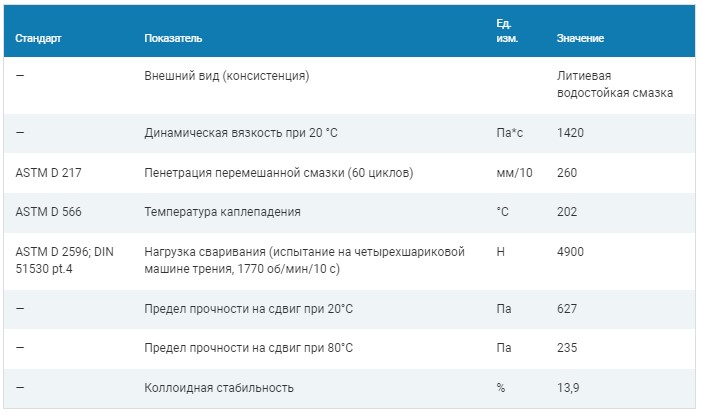Click the ASTM D 2596; DIN 51530 cell

[x=64, y=260]
